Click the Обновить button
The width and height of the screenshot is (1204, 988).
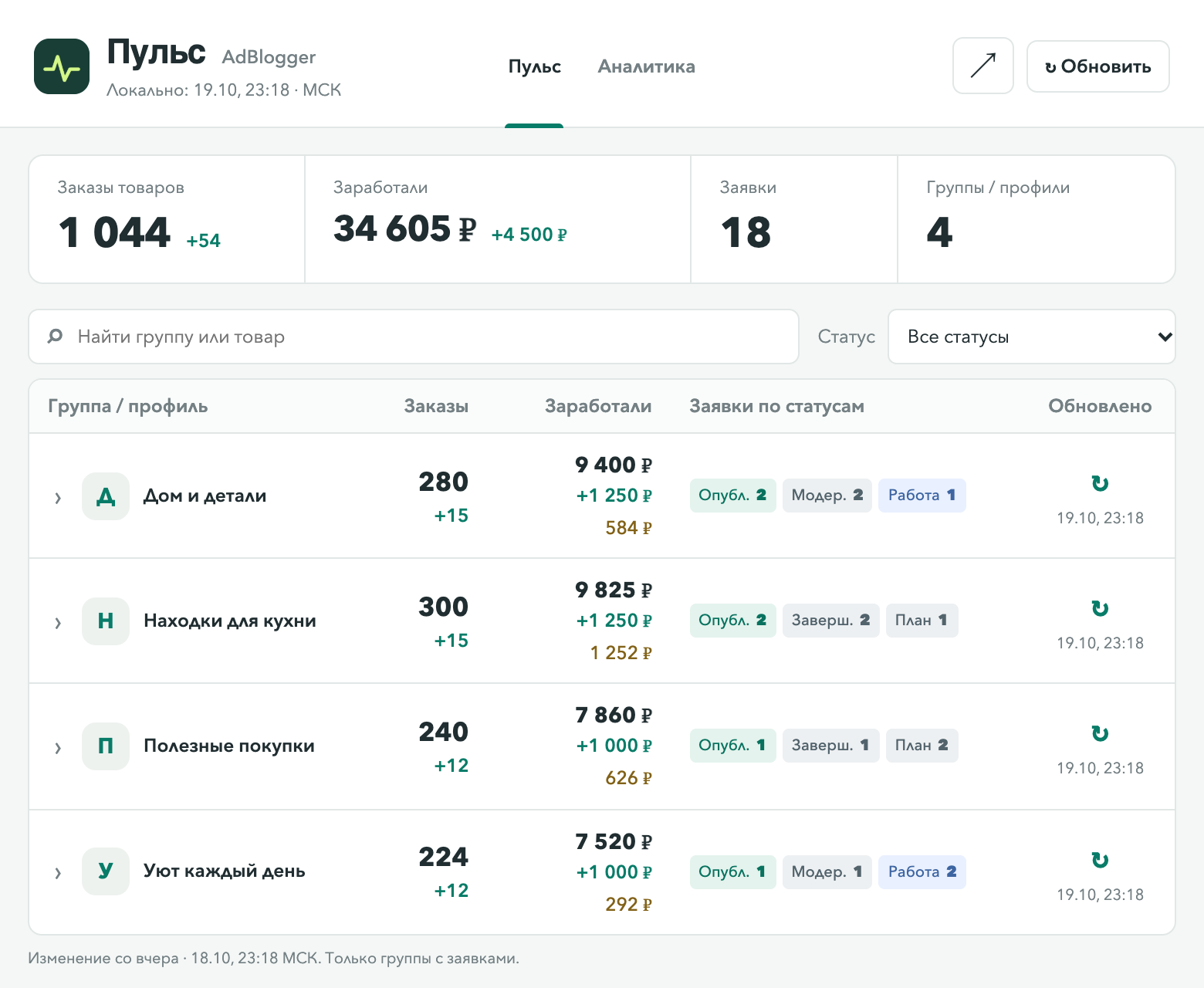(x=1098, y=66)
